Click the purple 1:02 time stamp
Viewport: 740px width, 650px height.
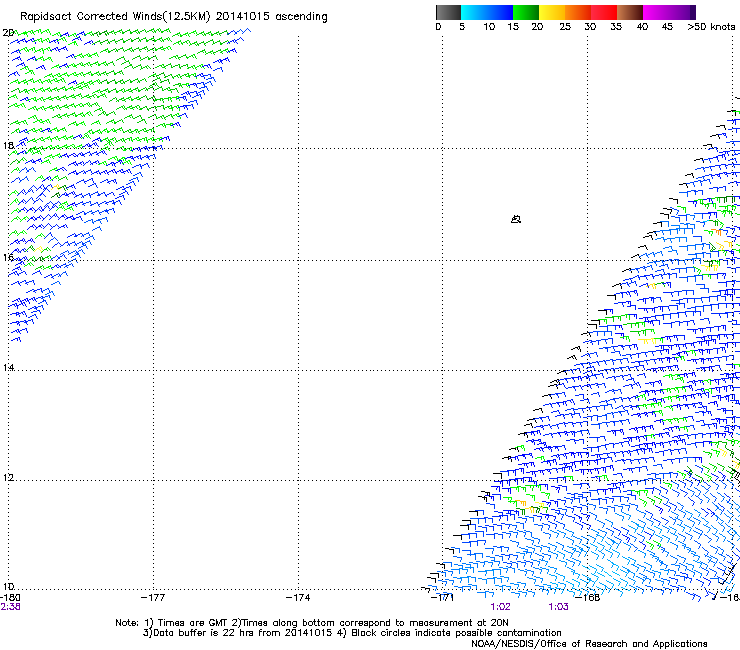pyautogui.click(x=500, y=607)
